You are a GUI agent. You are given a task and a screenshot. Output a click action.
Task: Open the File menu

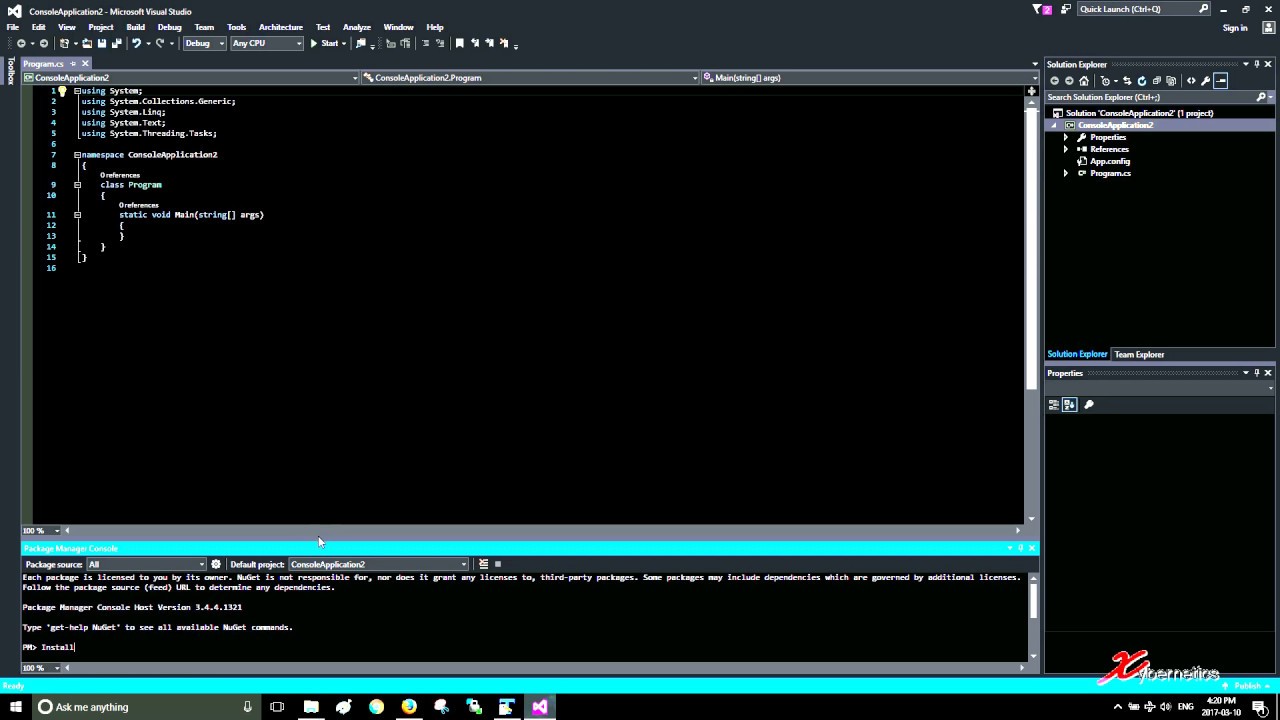tap(12, 27)
